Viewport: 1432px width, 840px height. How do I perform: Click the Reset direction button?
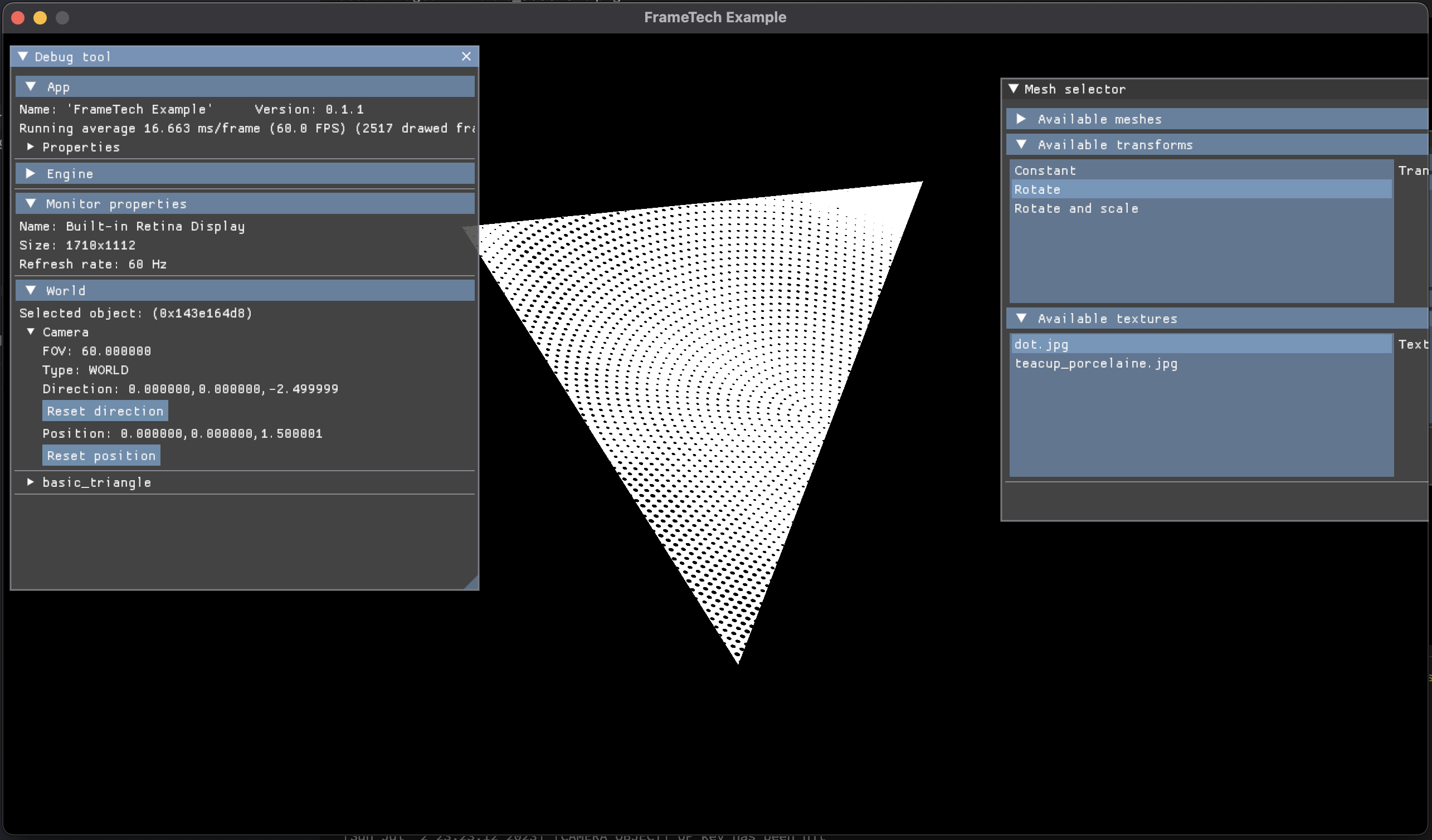(105, 411)
